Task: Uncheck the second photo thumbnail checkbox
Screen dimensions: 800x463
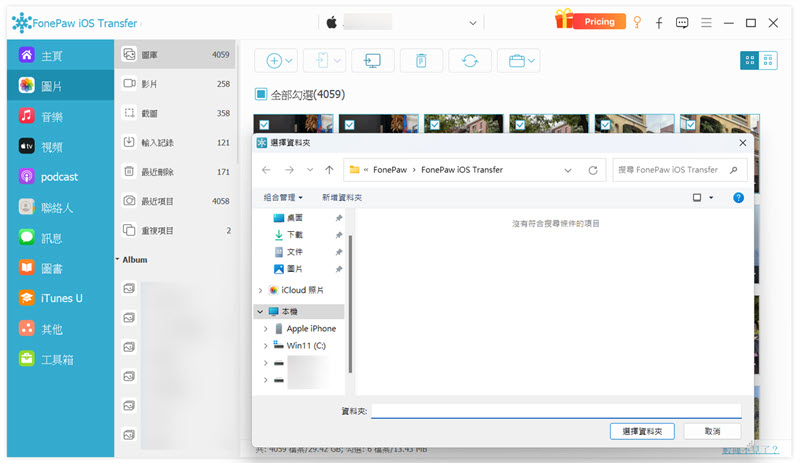Action: click(349, 125)
